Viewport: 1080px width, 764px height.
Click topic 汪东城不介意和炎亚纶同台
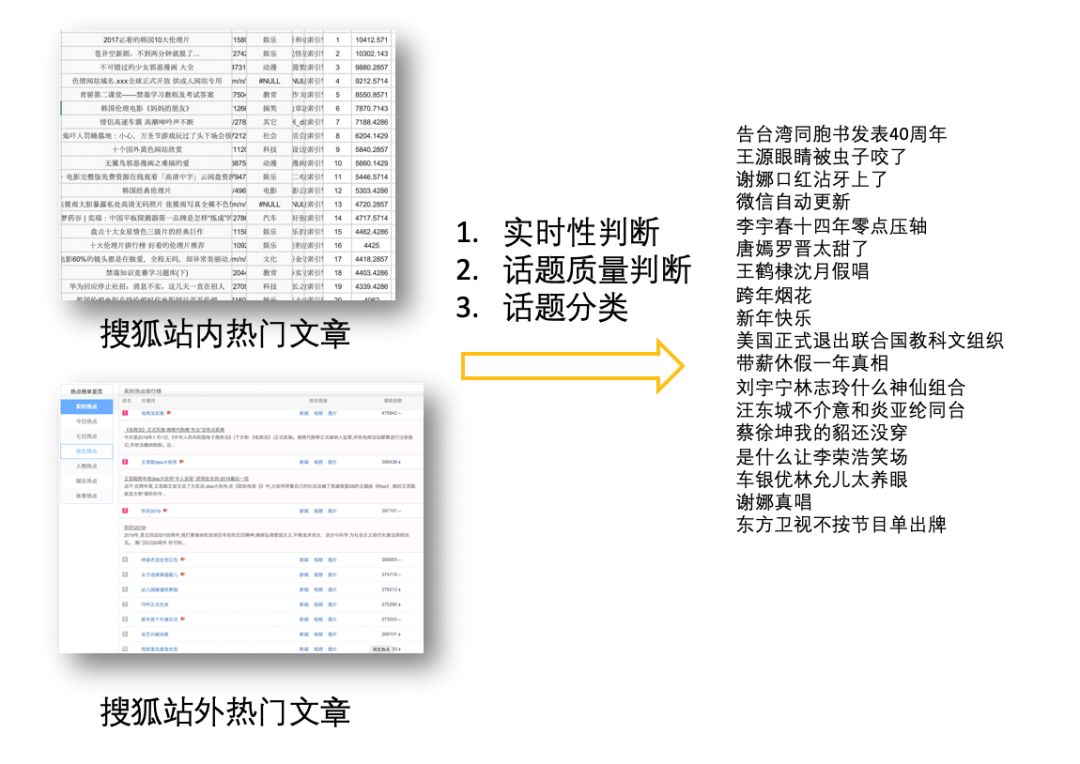pyautogui.click(x=851, y=410)
